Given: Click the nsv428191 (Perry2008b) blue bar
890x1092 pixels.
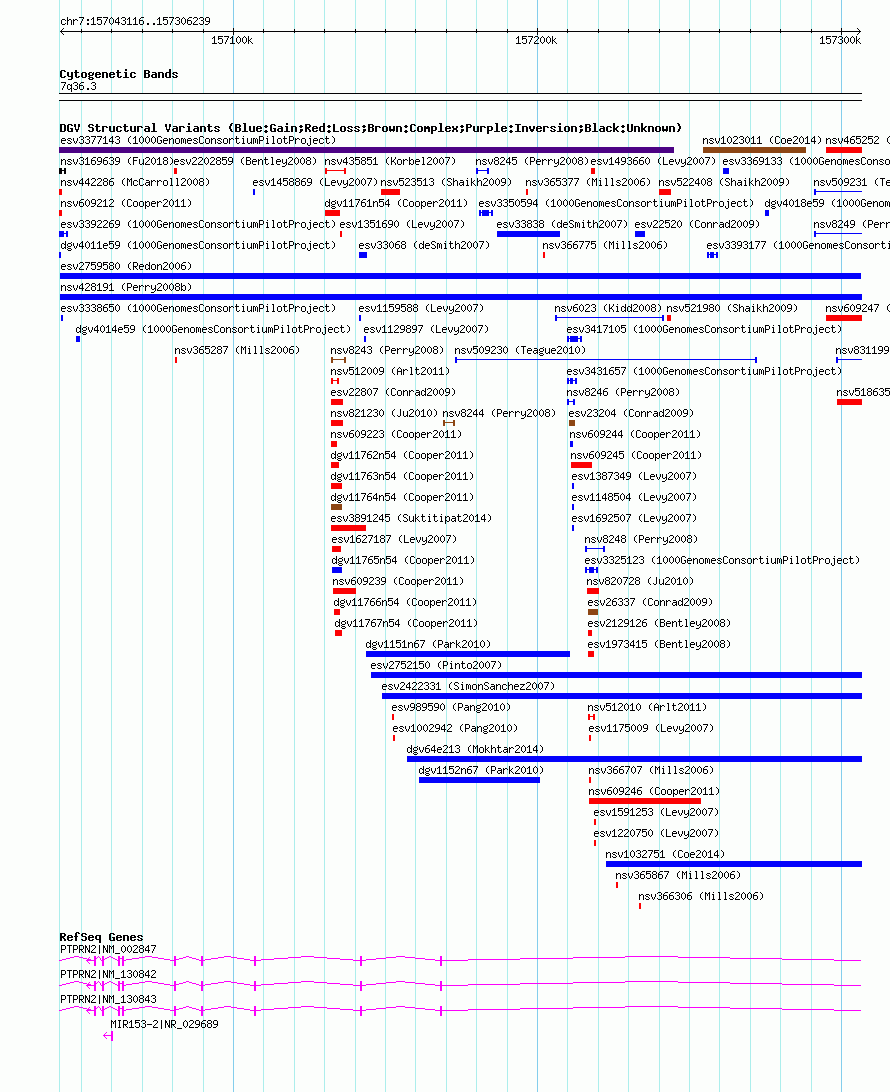Looking at the screenshot, I should (460, 297).
